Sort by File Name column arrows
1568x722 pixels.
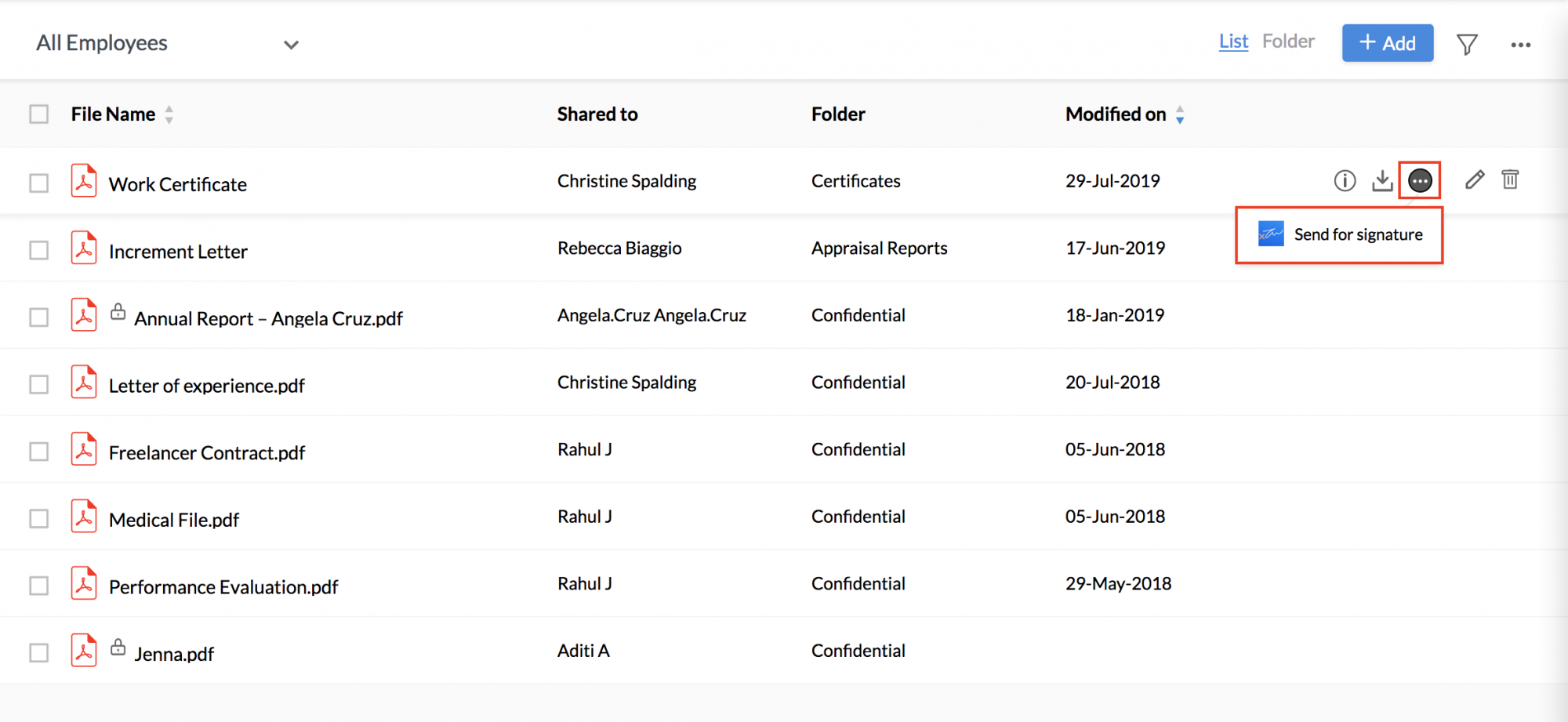(169, 114)
